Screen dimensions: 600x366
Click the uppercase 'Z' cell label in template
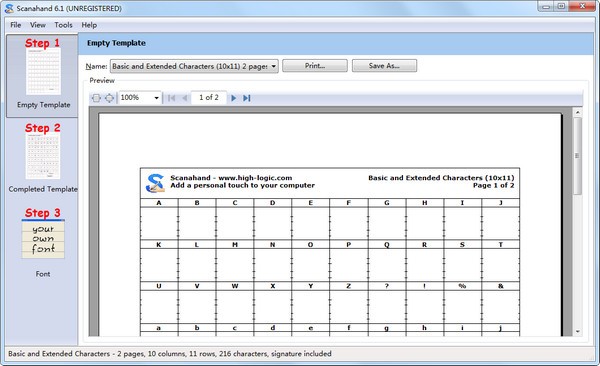coord(349,286)
